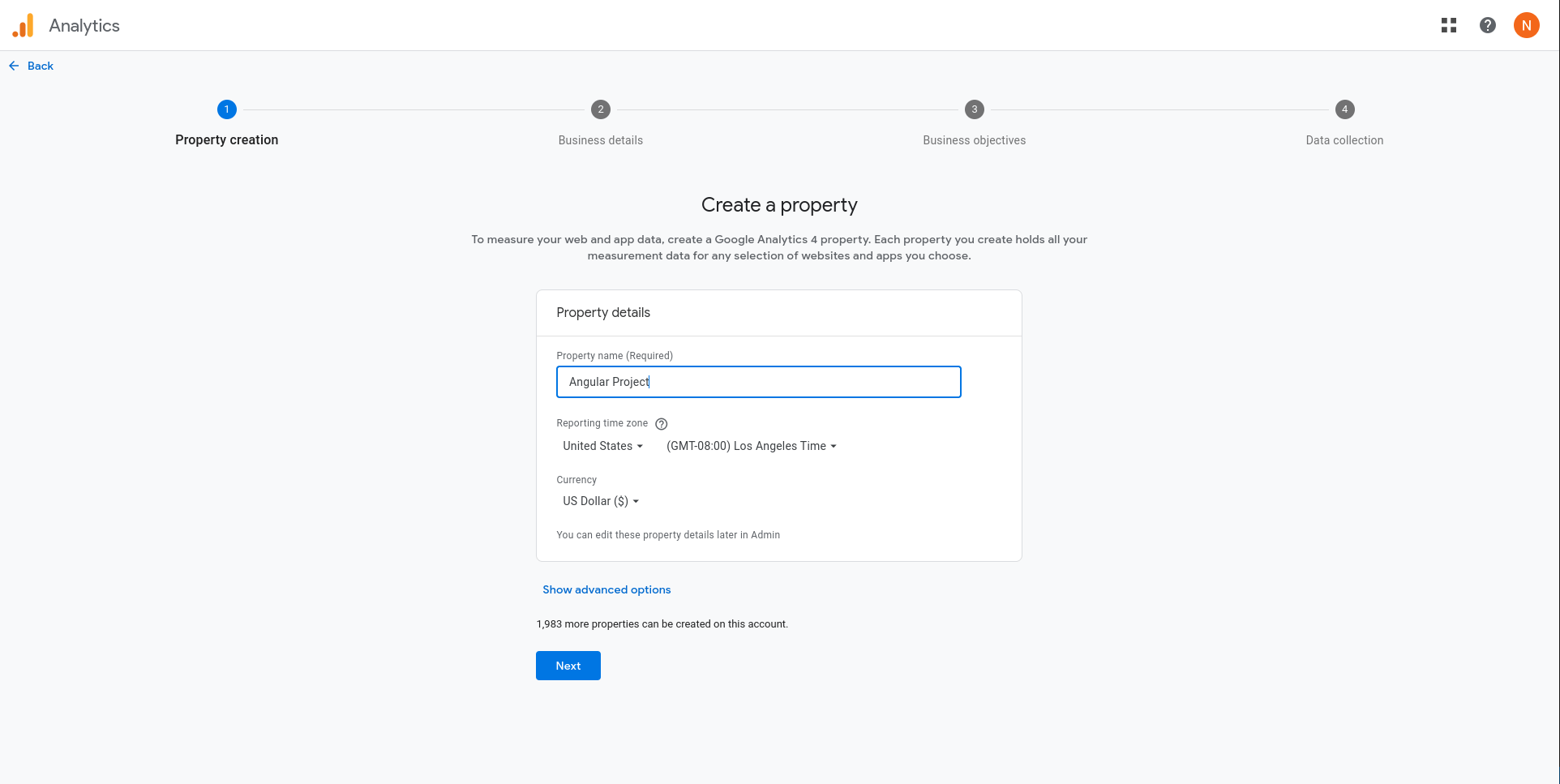Open the account avatar menu
Viewport: 1560px width, 784px height.
pos(1527,25)
